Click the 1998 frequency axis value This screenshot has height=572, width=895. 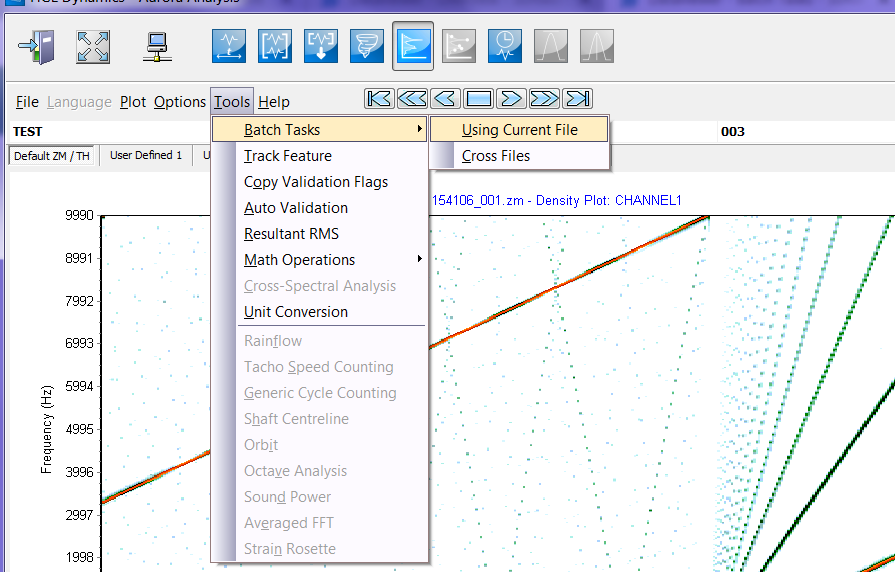pos(79,557)
